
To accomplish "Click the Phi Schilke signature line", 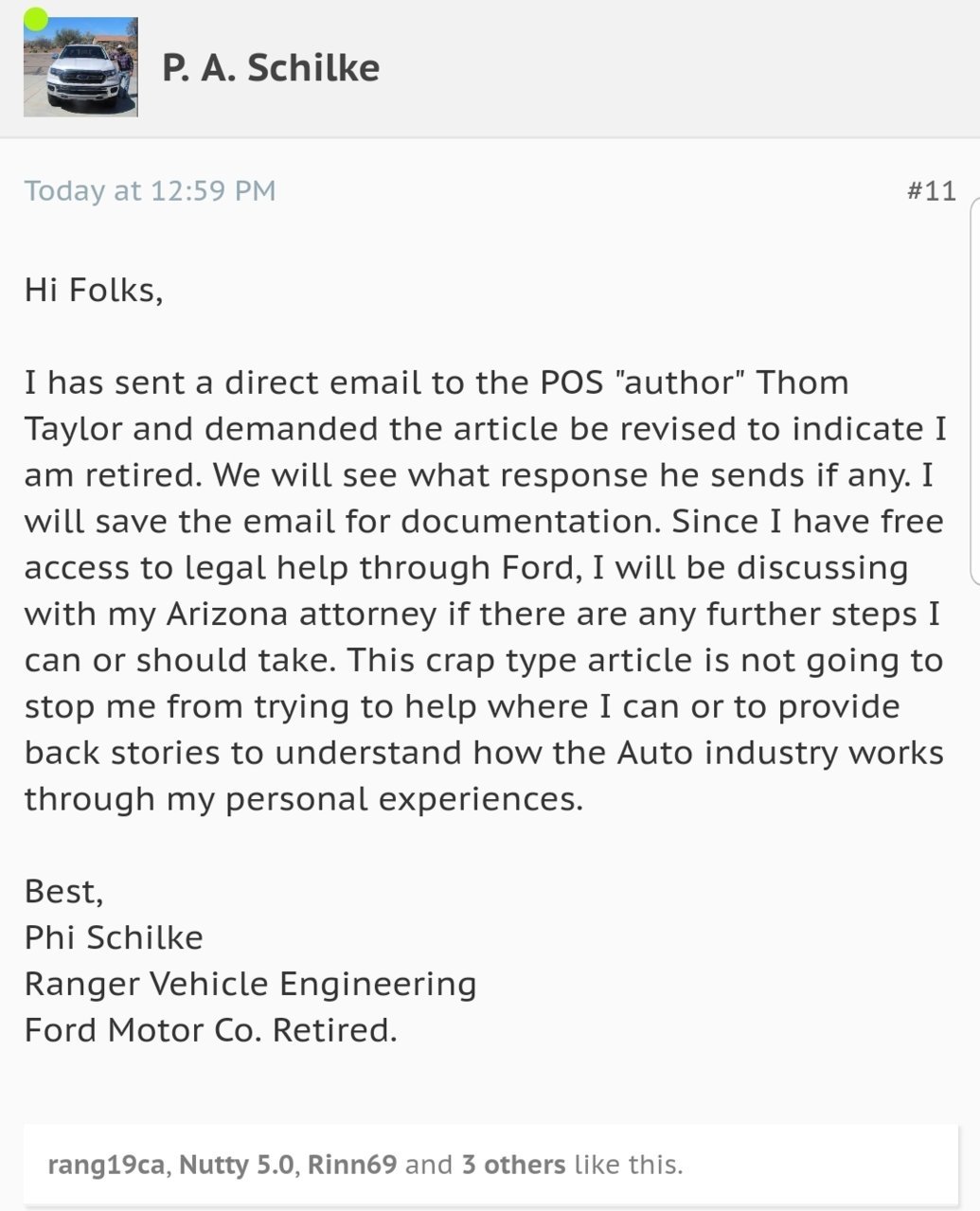I will (114, 938).
